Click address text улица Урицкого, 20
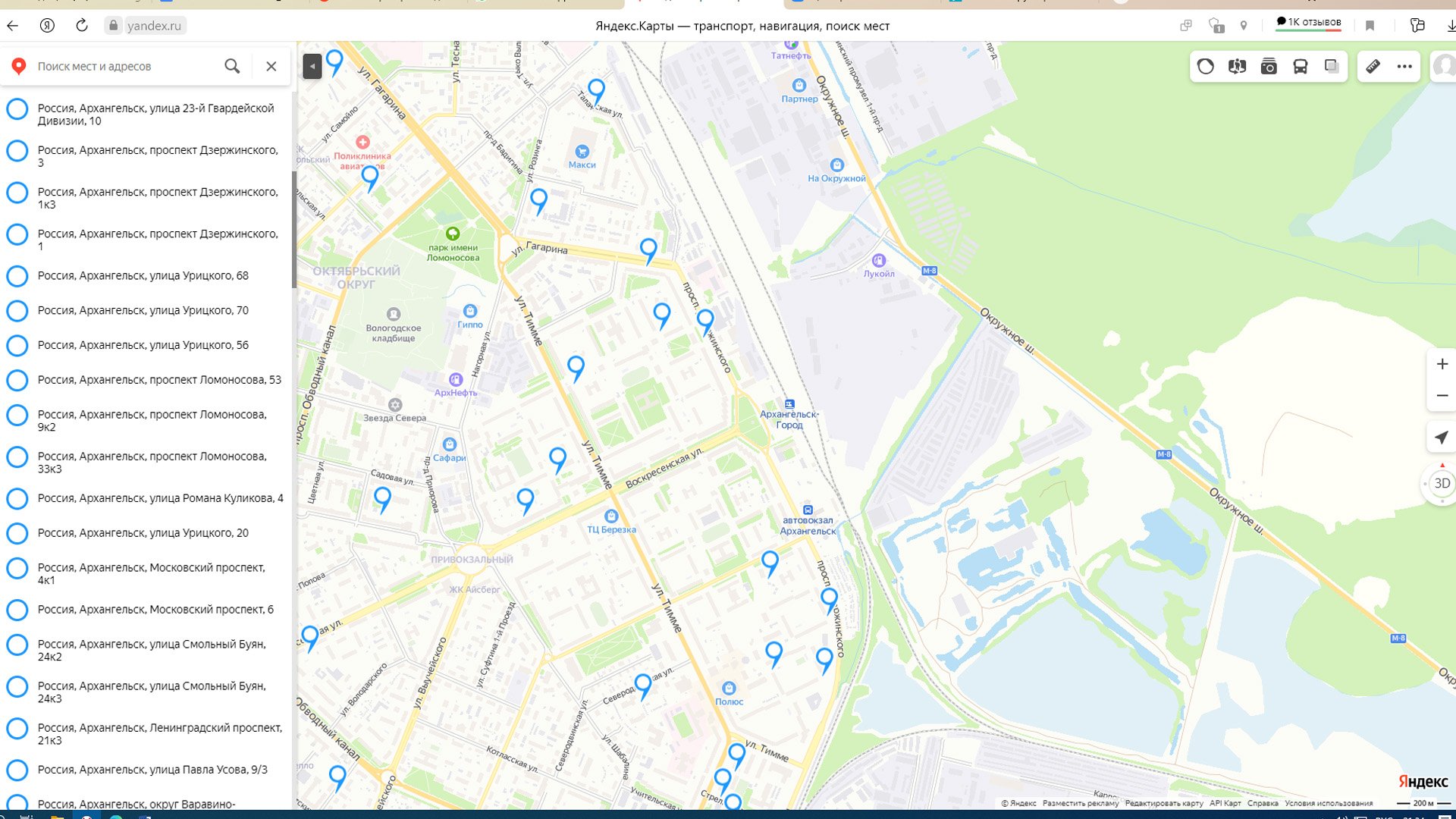1456x819 pixels. [143, 533]
